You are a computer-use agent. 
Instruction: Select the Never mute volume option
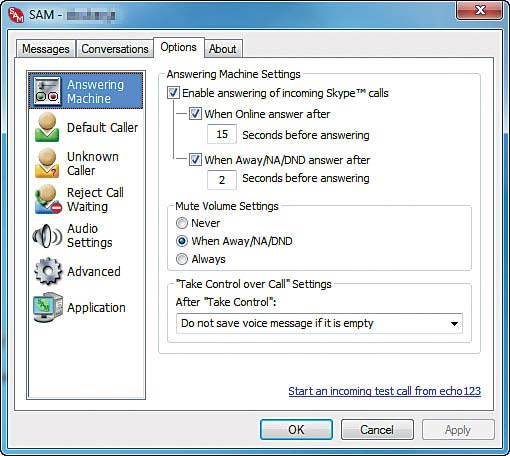[x=182, y=223]
